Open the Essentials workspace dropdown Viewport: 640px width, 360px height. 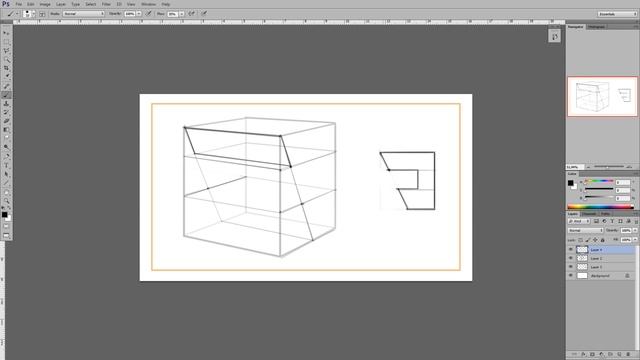(x=617, y=14)
